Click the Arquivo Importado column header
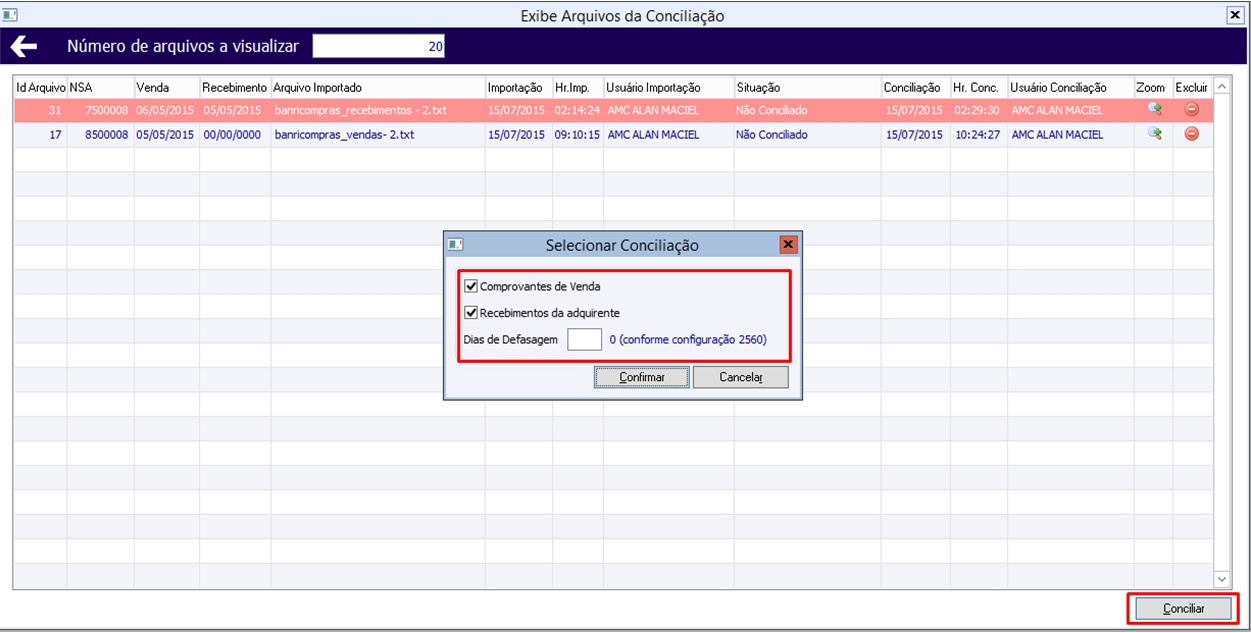 click(378, 88)
